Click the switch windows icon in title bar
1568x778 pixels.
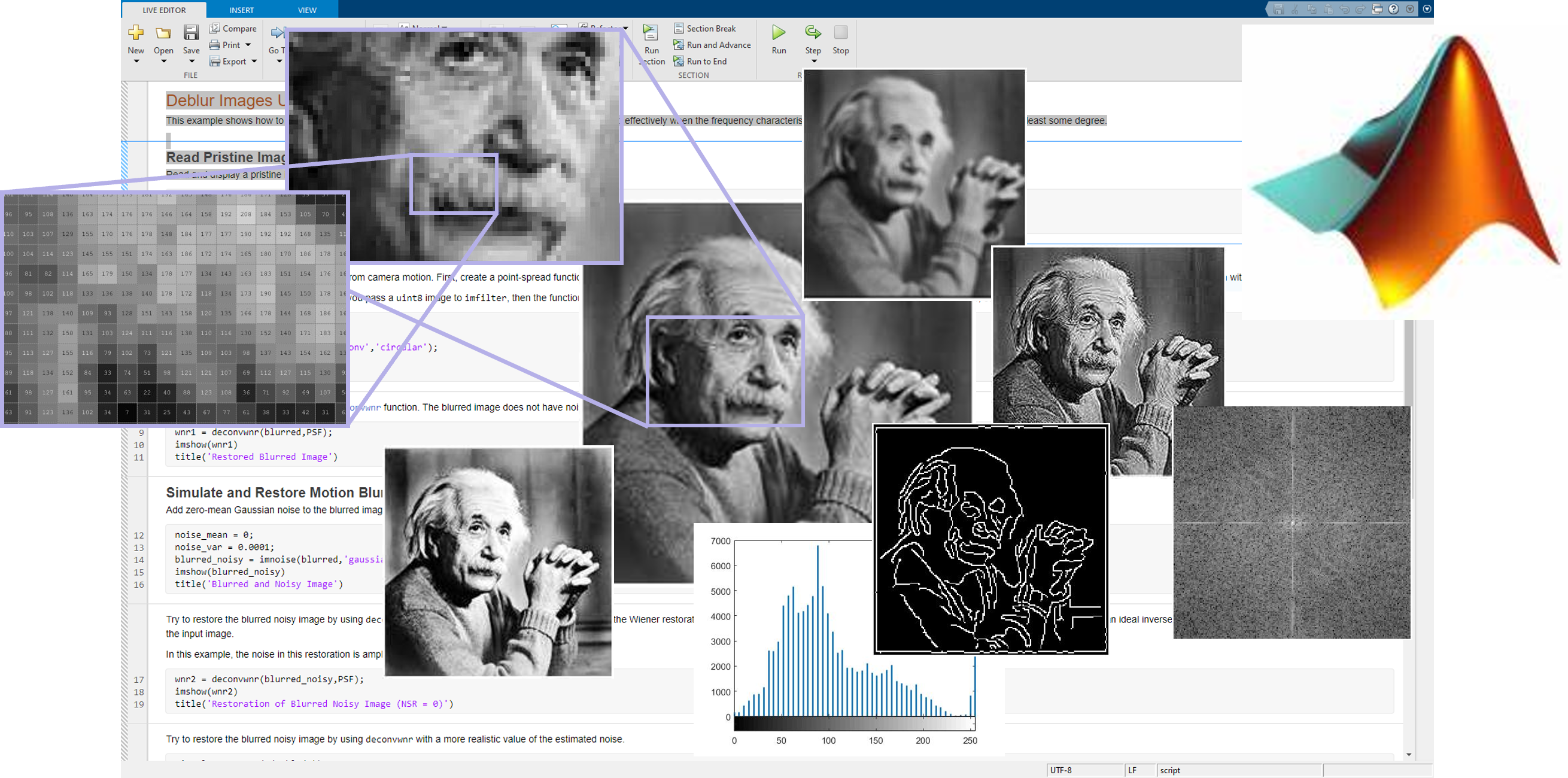pos(1377,9)
